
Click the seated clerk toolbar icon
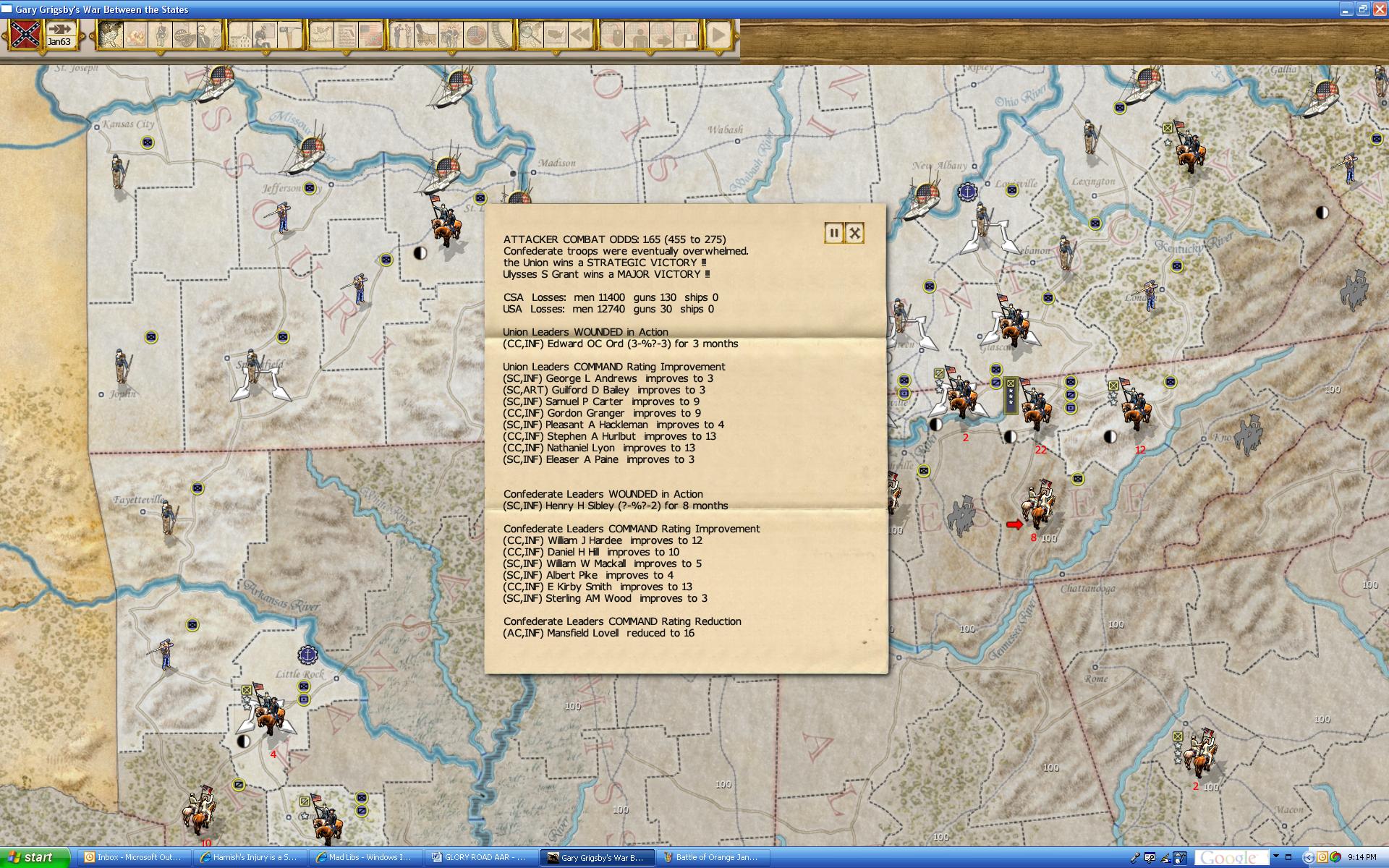coord(266,34)
